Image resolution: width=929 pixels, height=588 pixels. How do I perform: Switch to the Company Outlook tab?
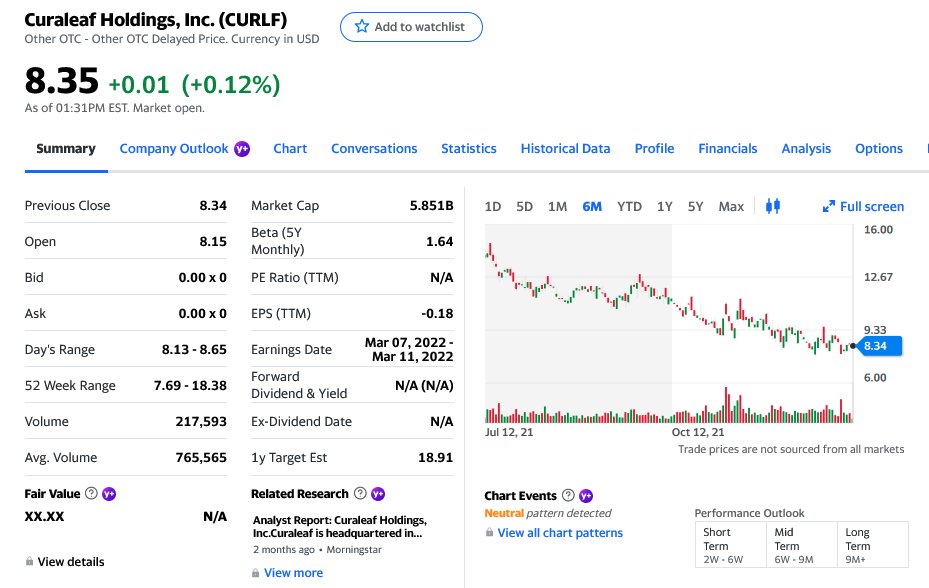[174, 149]
